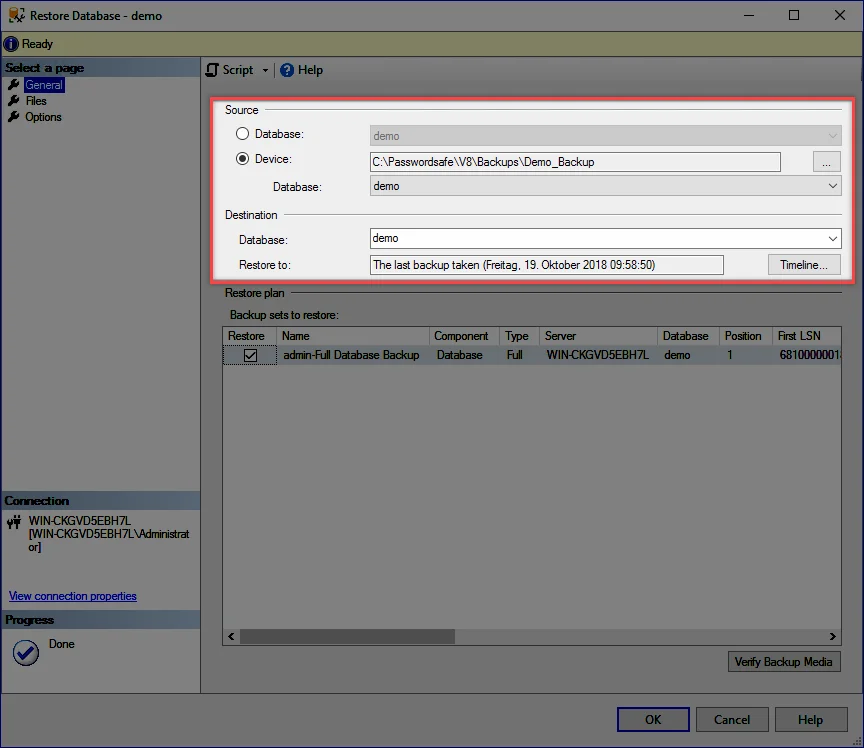Click Verify Backup Media button
Screen dimensions: 864x748
tap(784, 662)
